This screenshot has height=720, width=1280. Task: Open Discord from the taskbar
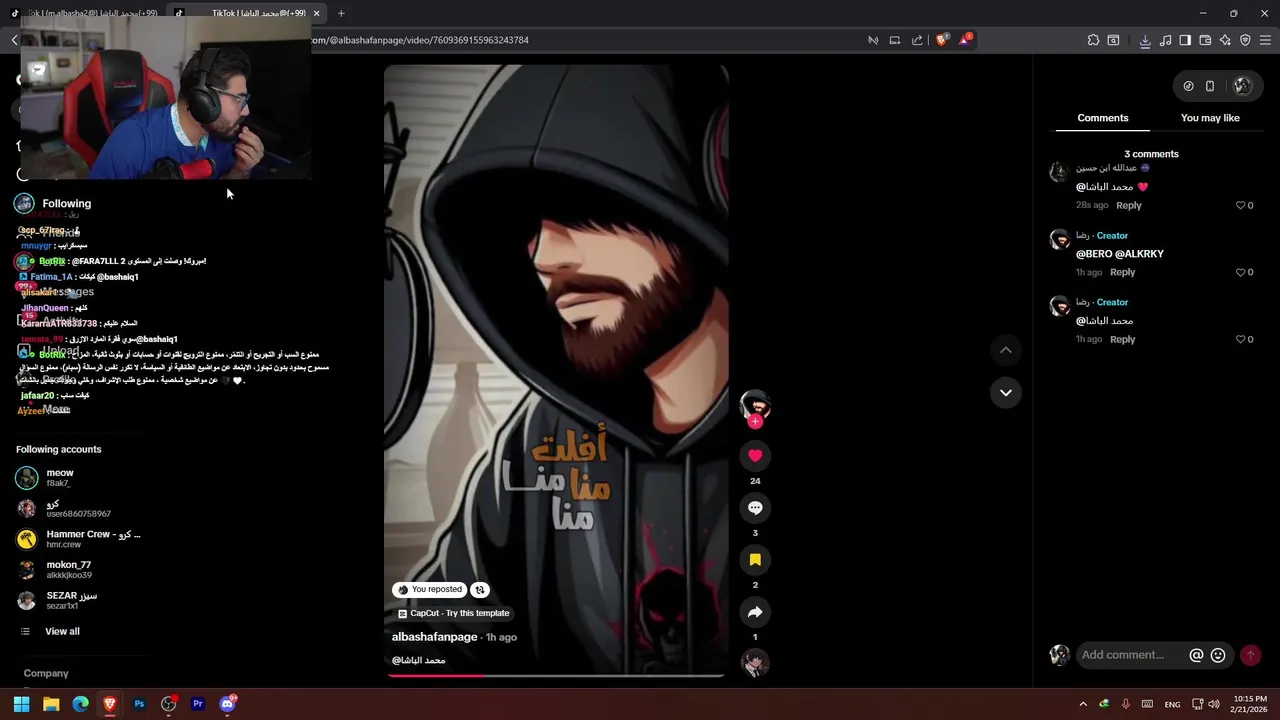point(227,704)
